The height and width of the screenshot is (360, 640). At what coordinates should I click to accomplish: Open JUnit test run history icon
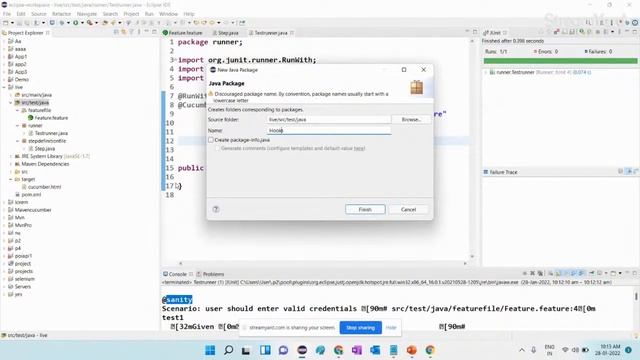605,32
